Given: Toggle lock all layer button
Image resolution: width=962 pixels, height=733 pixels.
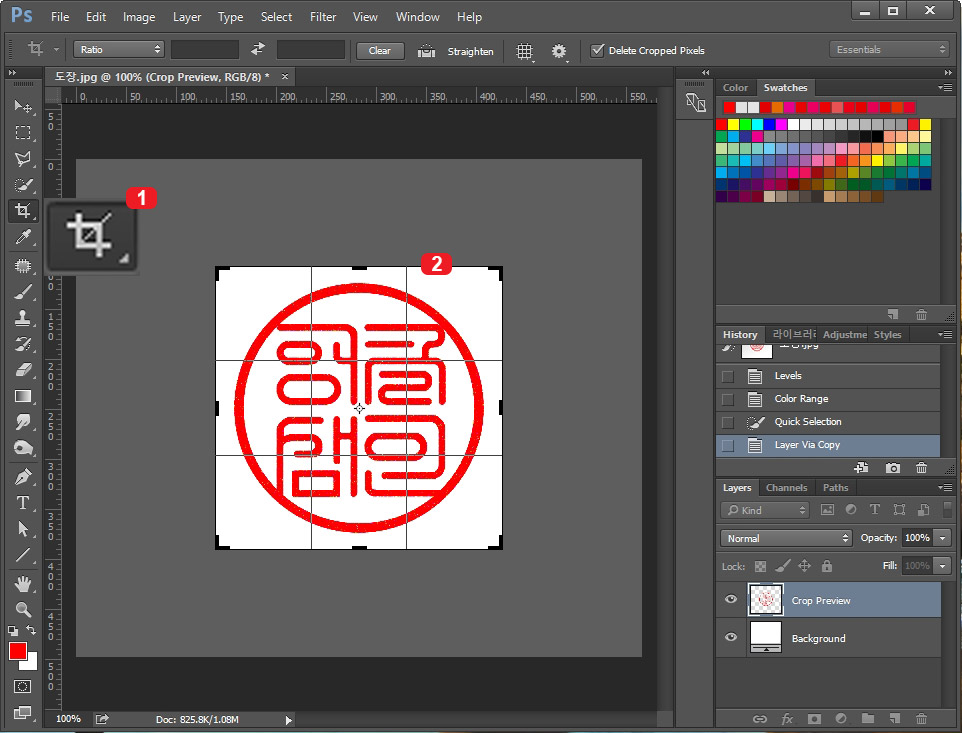Looking at the screenshot, I should click(x=827, y=566).
